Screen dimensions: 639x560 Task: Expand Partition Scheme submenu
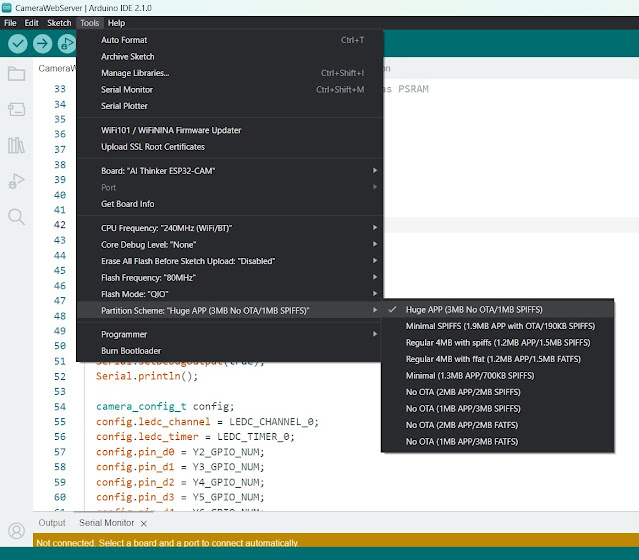pyautogui.click(x=230, y=311)
